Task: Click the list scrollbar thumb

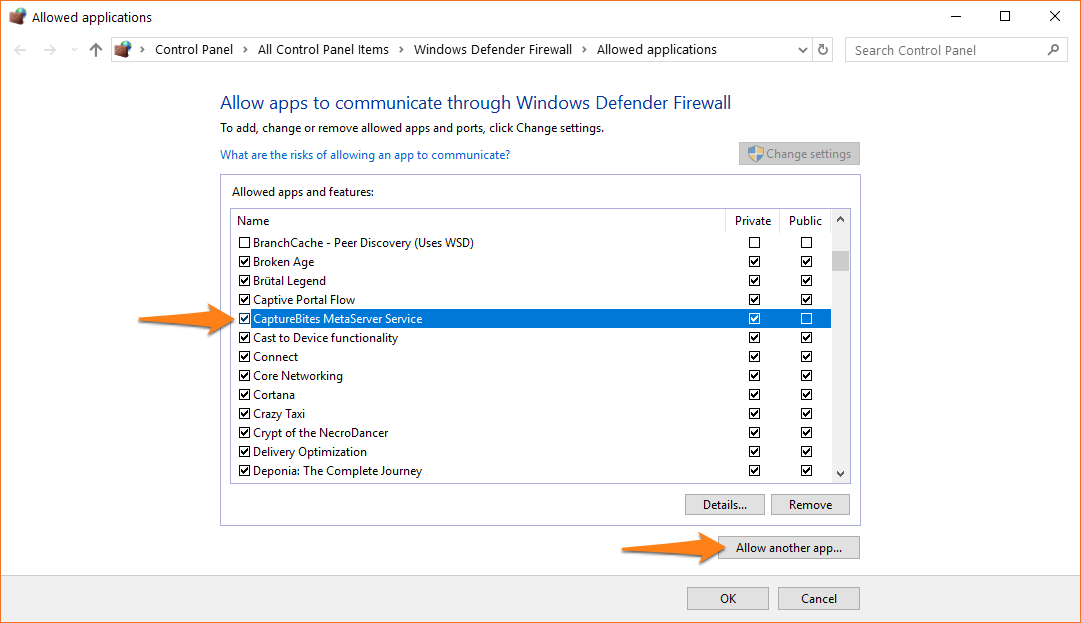Action: [840, 261]
